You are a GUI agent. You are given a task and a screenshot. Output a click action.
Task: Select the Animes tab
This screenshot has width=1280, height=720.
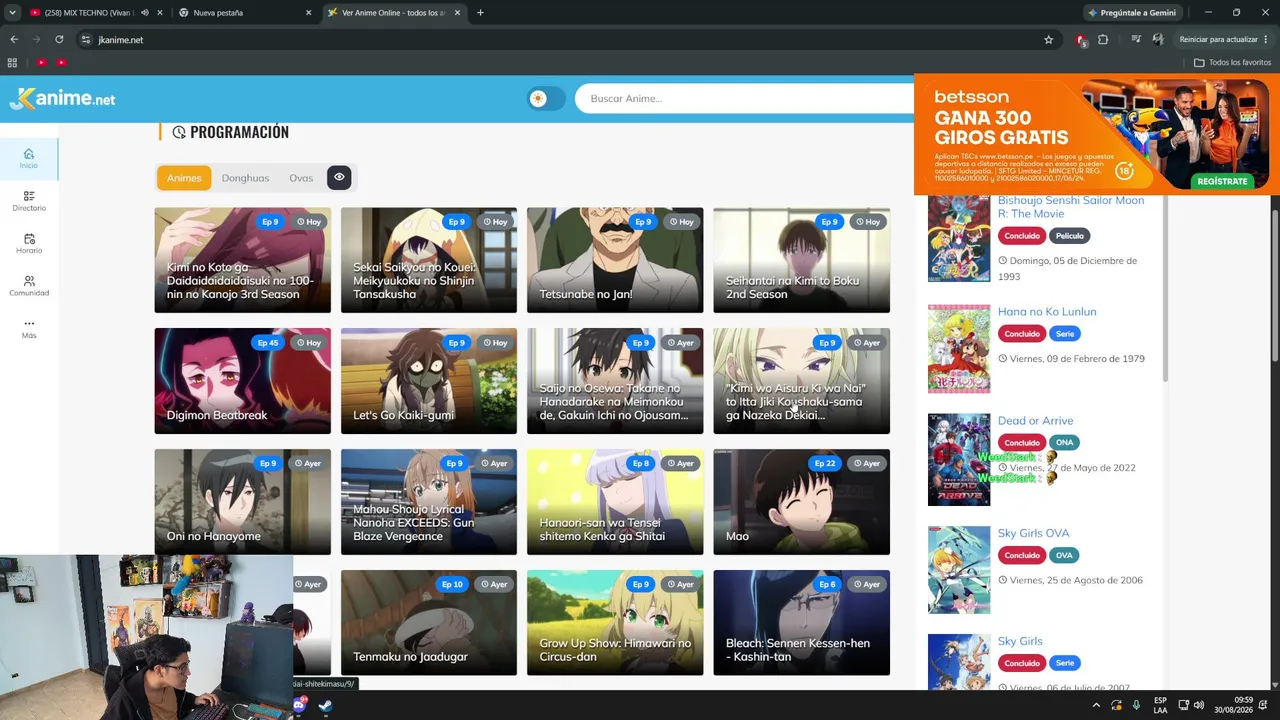point(184,178)
